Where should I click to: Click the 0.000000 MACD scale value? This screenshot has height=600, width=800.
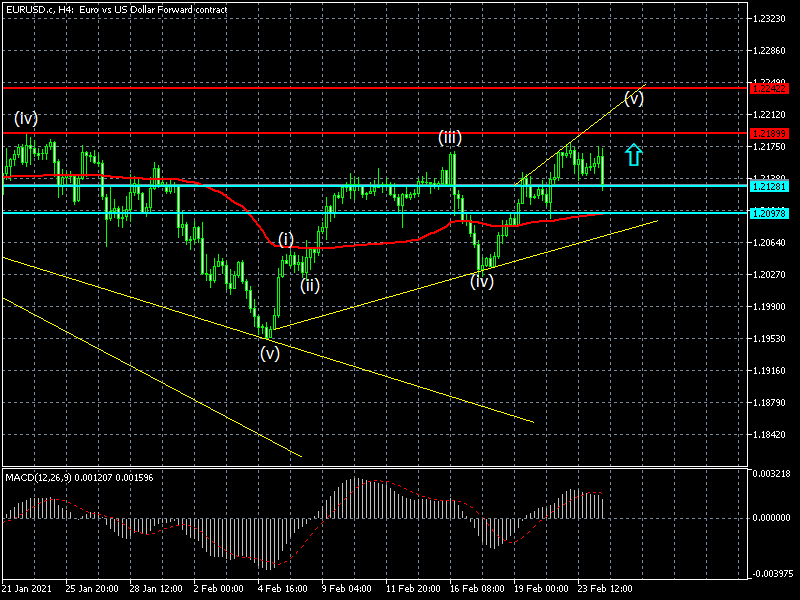[x=771, y=517]
